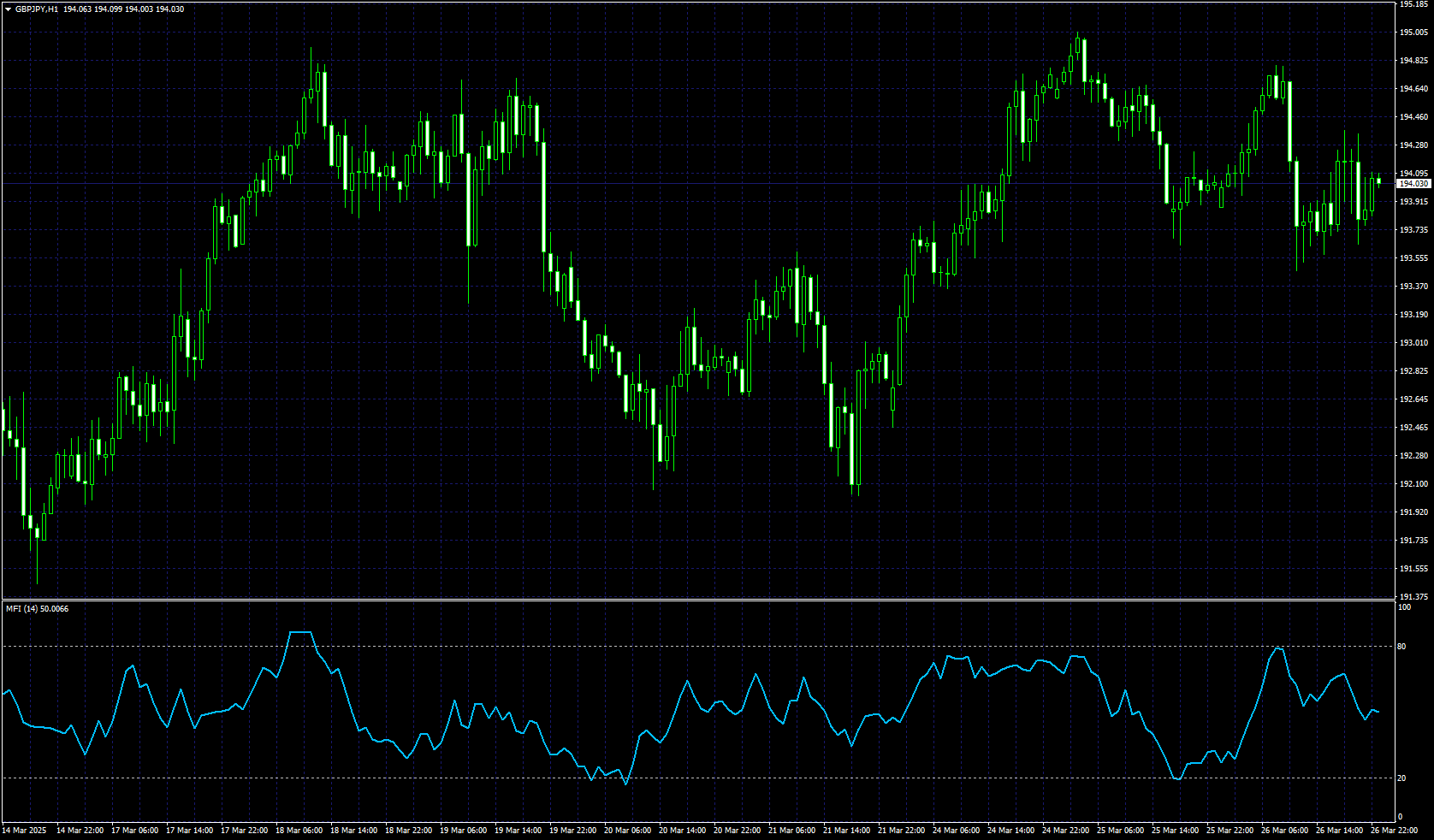Click the MFI 20 level label
This screenshot has height=840, width=1434.
click(1401, 778)
